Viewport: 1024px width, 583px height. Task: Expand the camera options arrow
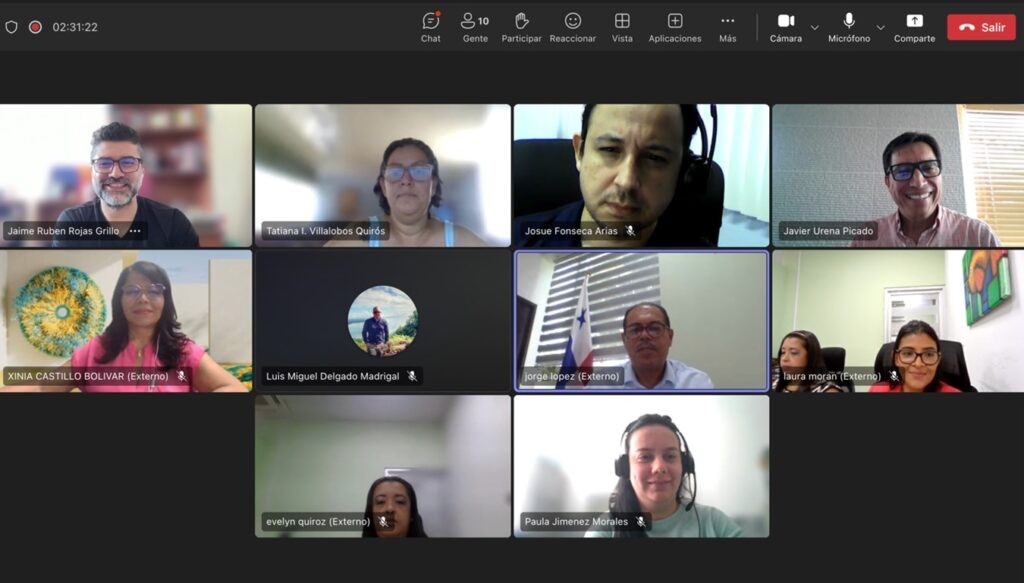pyautogui.click(x=814, y=27)
